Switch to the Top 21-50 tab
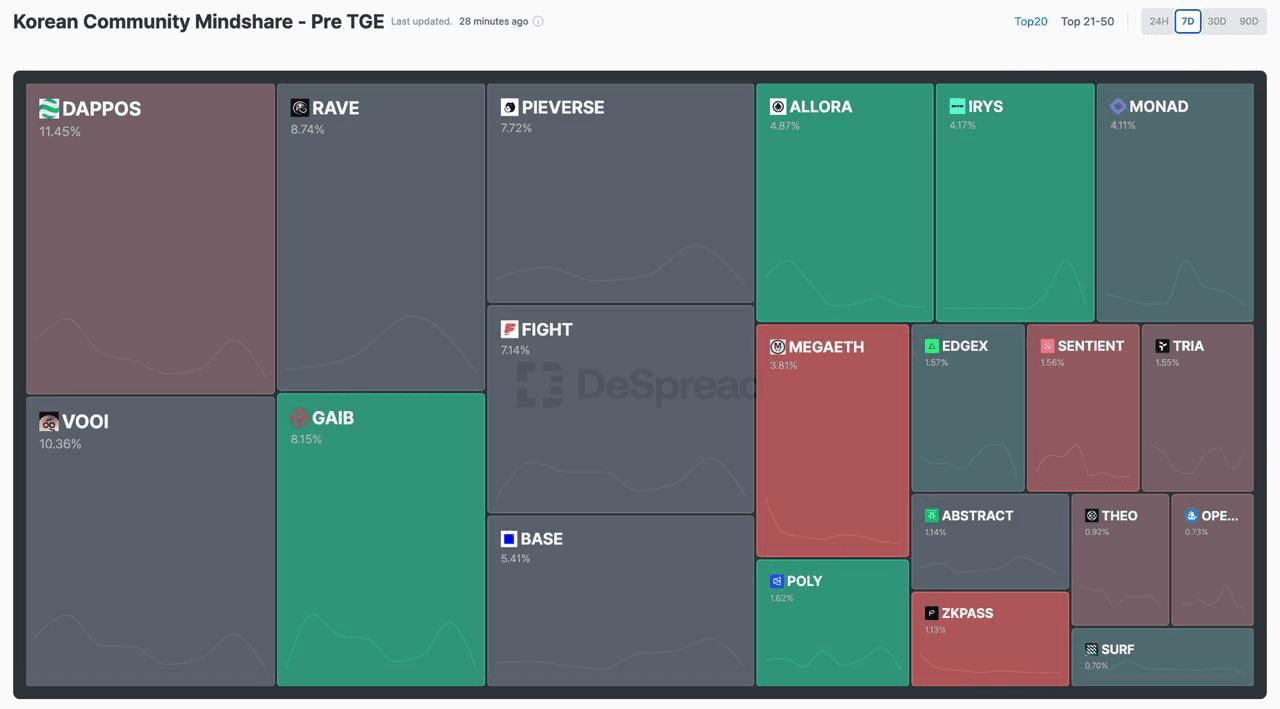 (1087, 21)
